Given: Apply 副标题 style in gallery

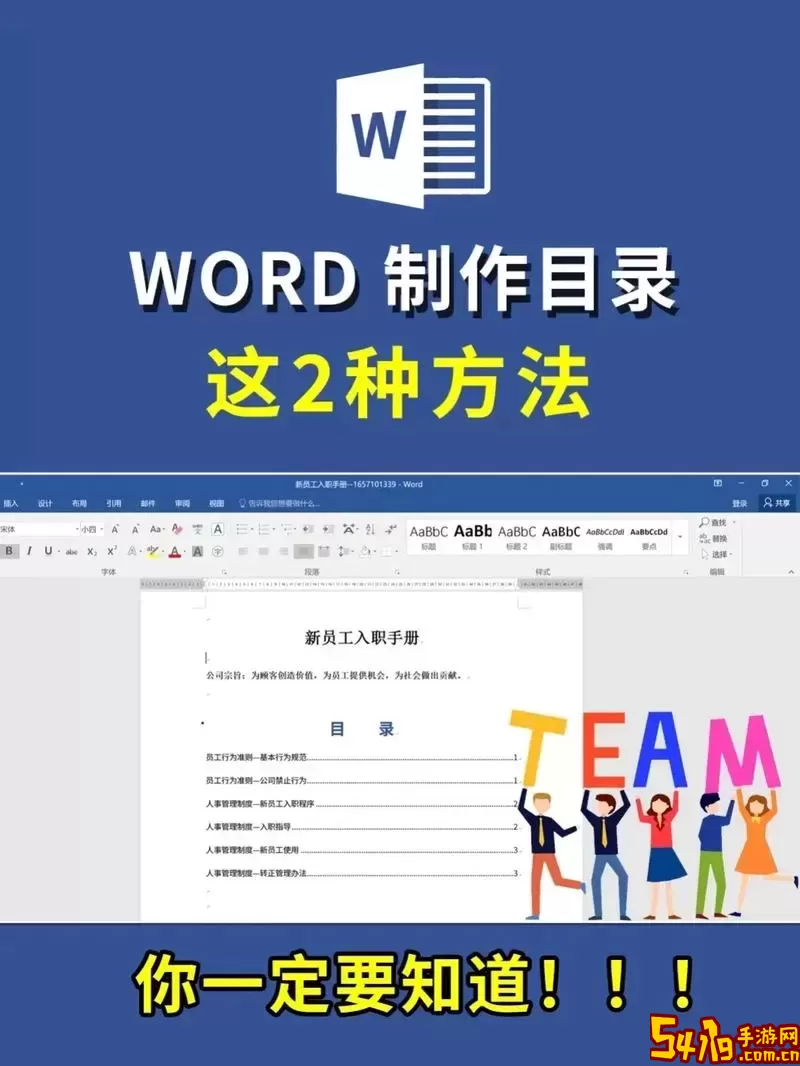Looking at the screenshot, I should click(x=561, y=537).
